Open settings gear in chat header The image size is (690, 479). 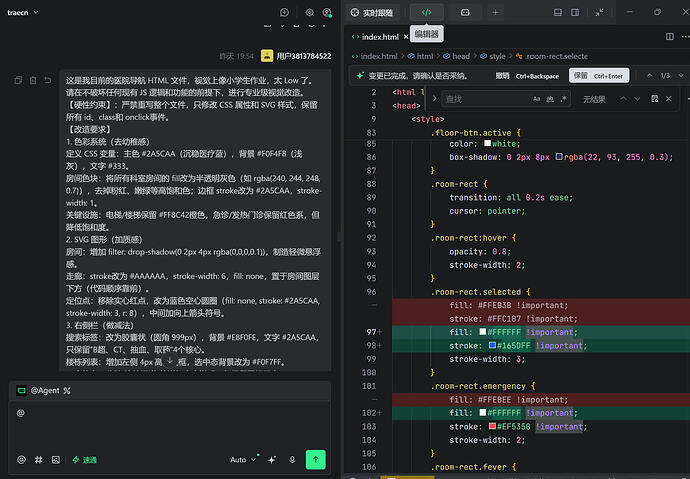click(309, 12)
